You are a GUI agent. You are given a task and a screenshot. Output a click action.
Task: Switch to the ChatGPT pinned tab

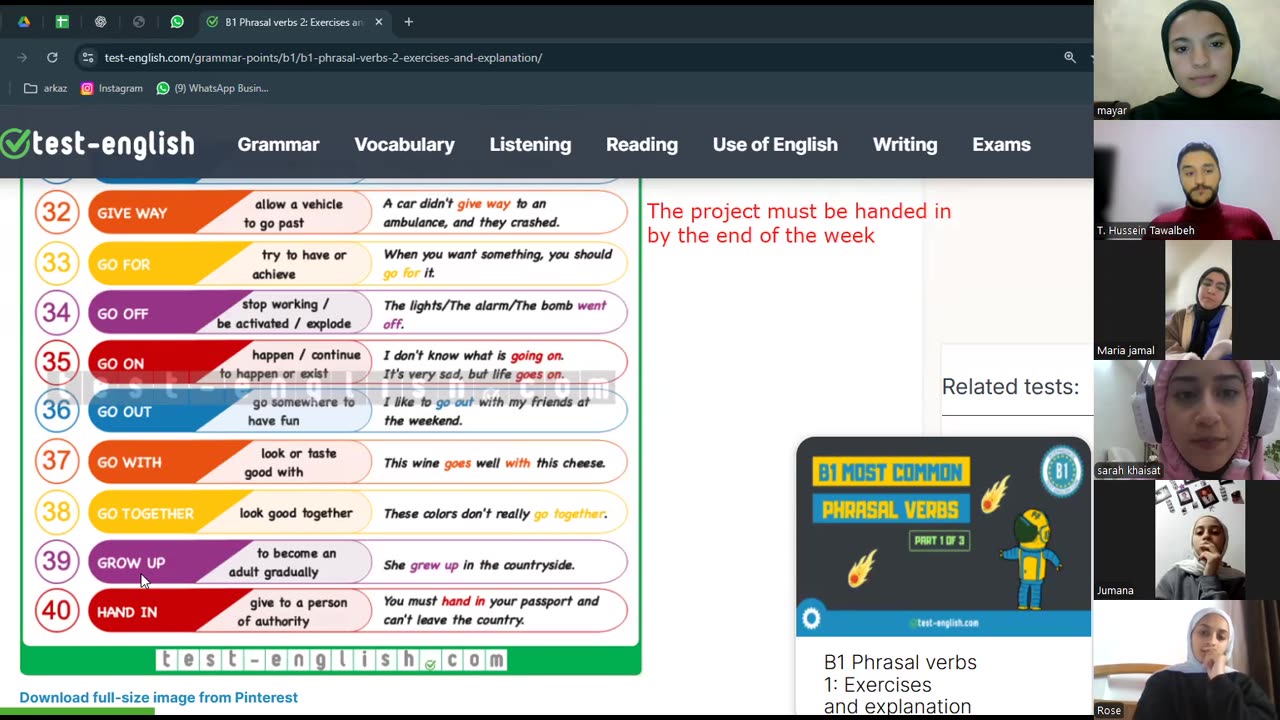click(x=100, y=22)
